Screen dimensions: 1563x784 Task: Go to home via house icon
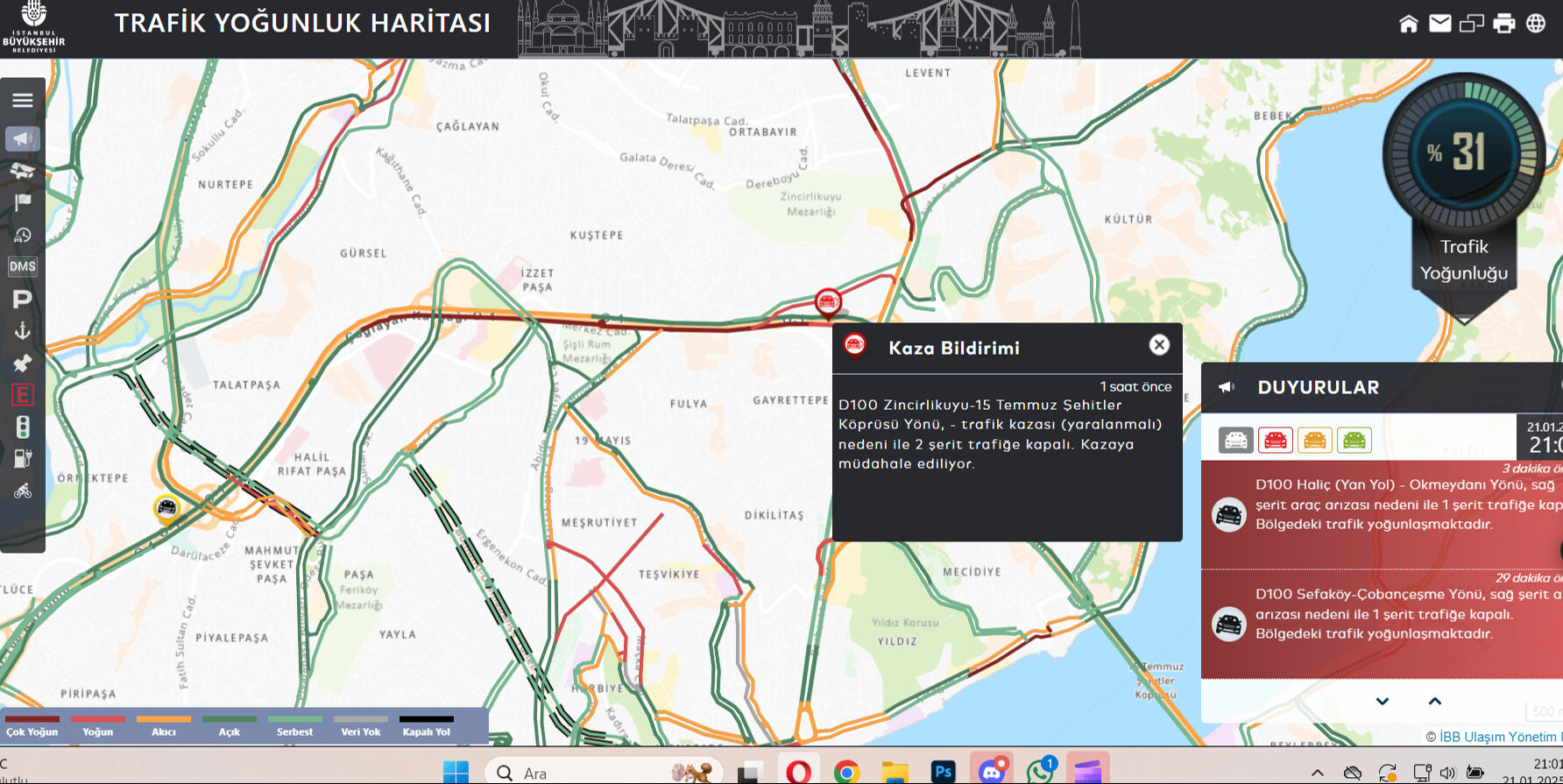[1408, 24]
